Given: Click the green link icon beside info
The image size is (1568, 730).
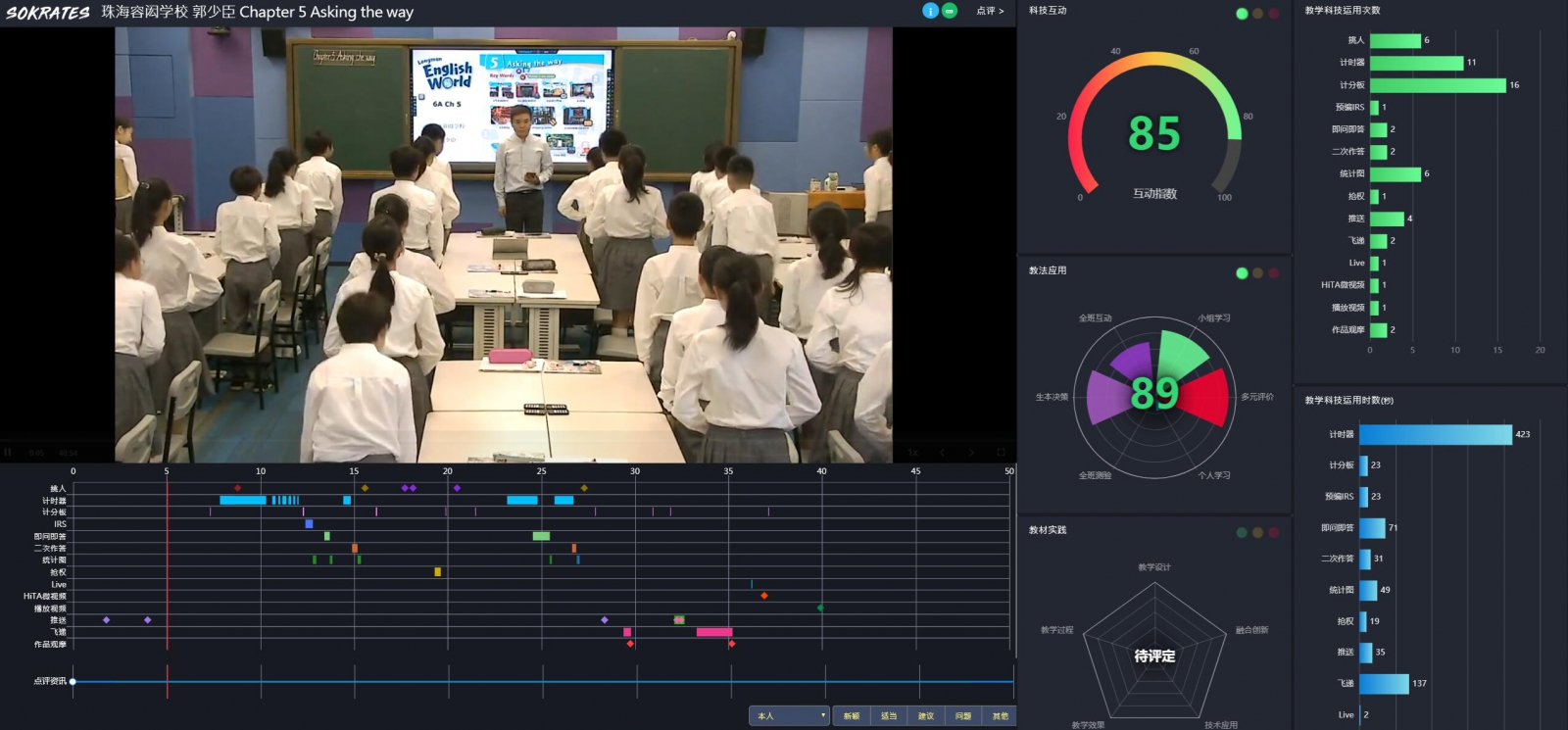Looking at the screenshot, I should (x=949, y=11).
